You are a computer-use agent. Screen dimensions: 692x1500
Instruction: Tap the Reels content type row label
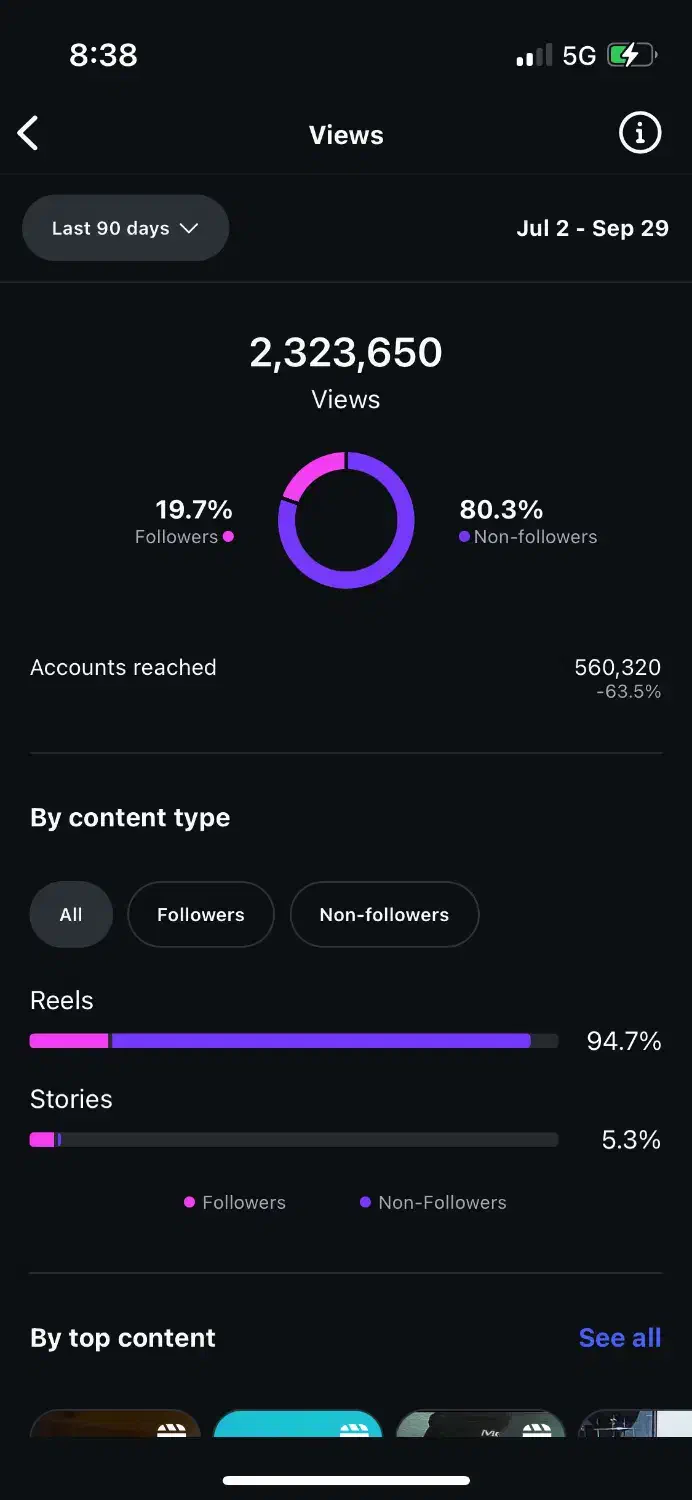[x=62, y=1001]
